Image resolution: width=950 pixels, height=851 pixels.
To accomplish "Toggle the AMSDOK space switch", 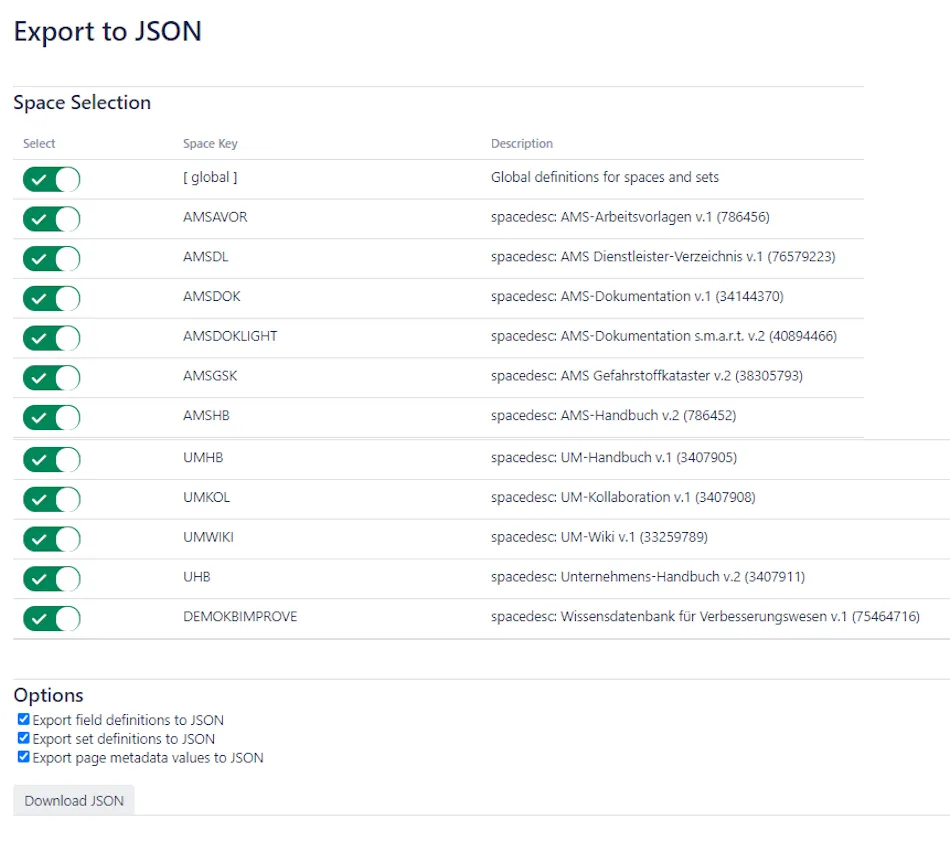I will pos(51,299).
